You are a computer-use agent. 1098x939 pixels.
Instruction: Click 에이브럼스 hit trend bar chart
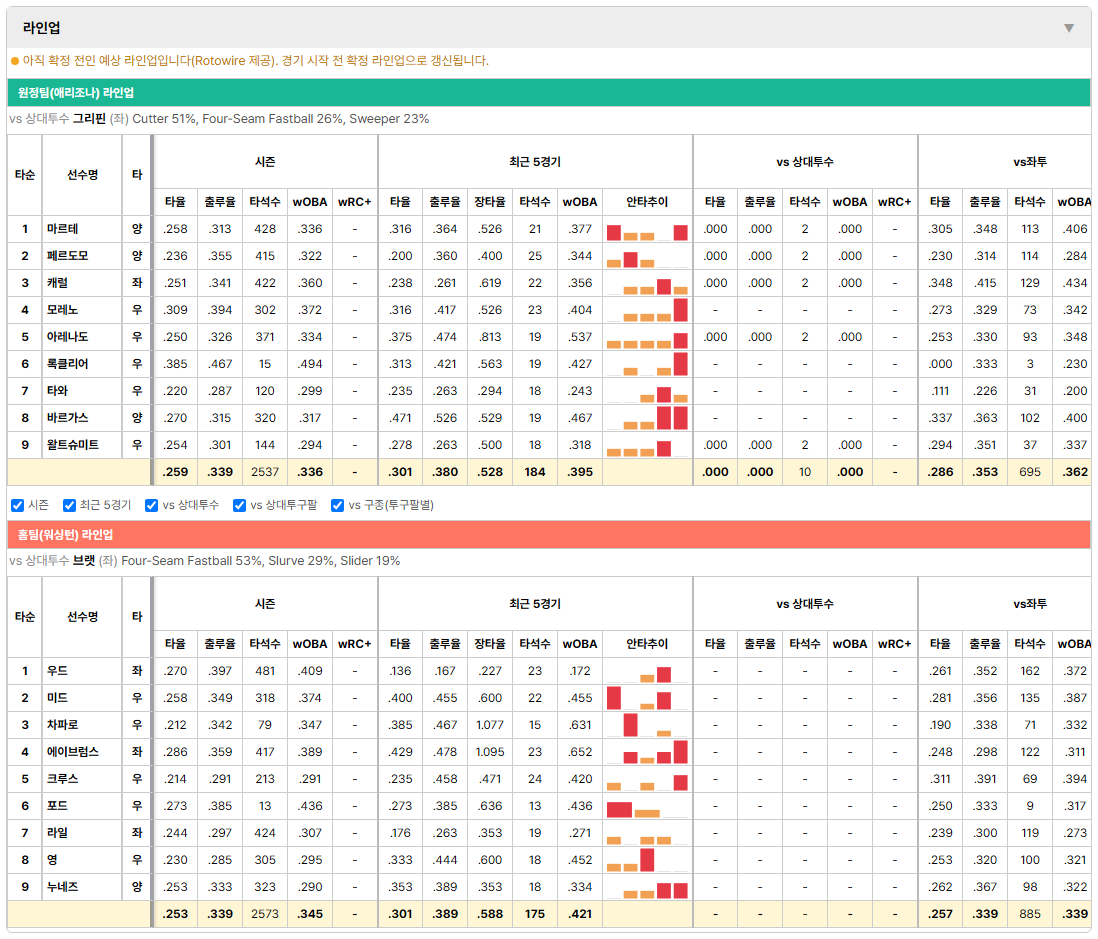[x=647, y=752]
